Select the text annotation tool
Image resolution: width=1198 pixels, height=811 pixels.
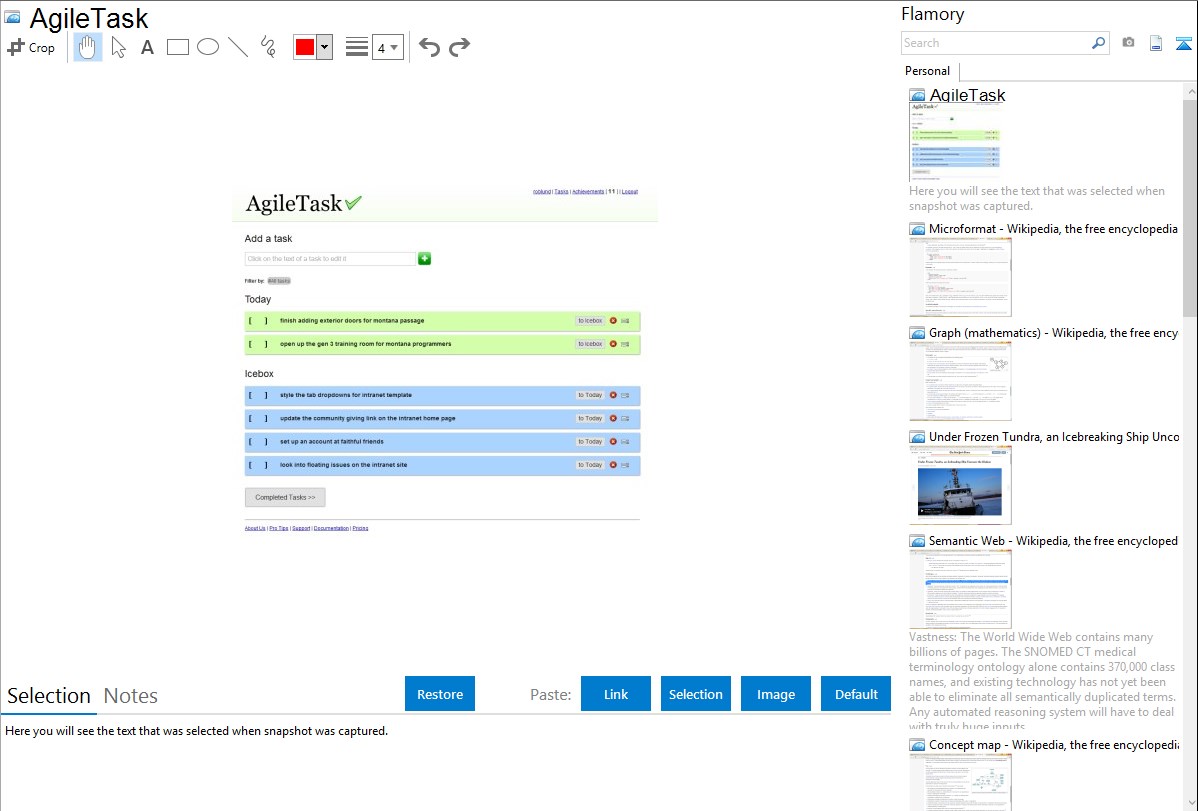(147, 47)
